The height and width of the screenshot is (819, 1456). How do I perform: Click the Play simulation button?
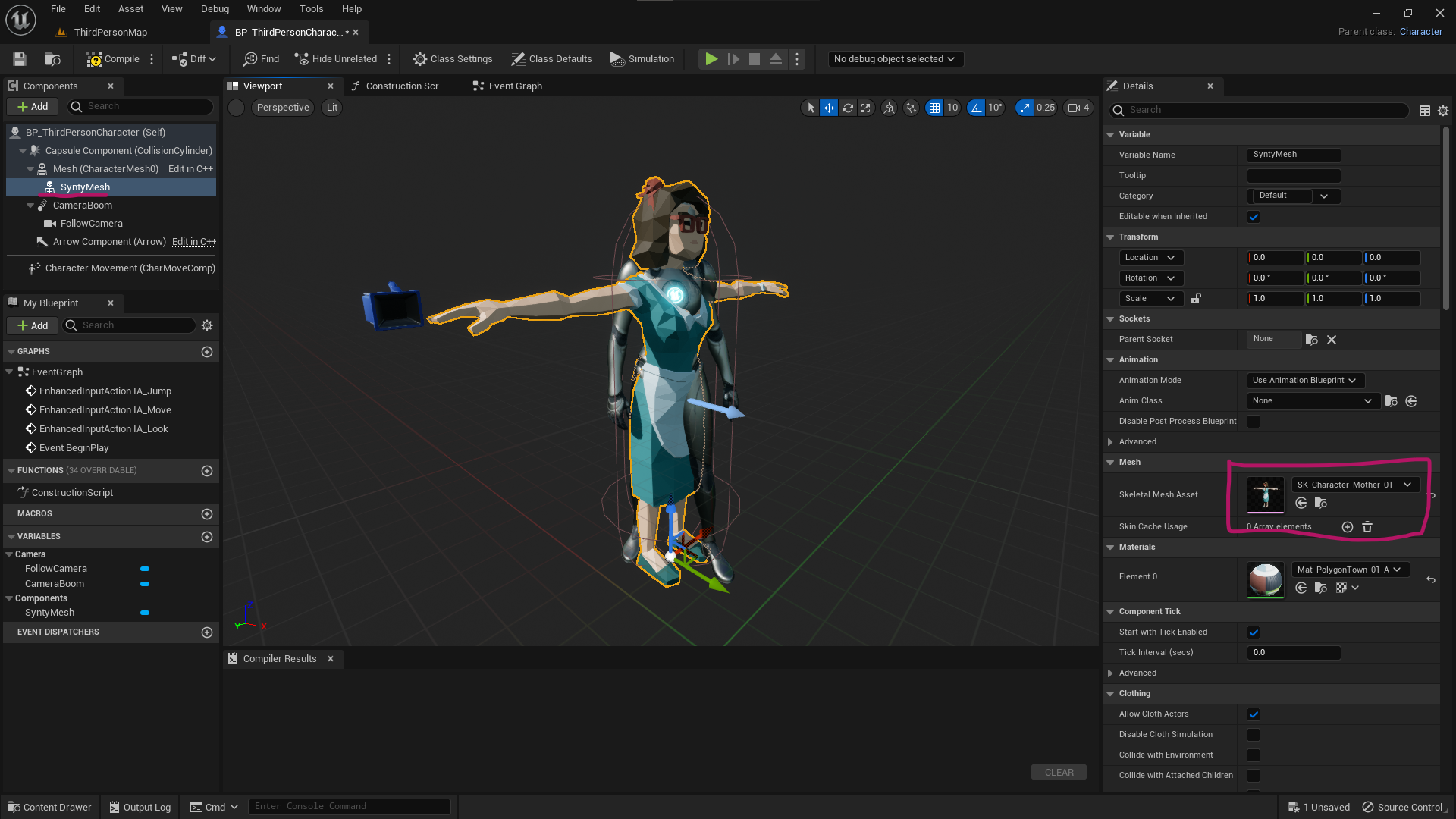tap(711, 59)
